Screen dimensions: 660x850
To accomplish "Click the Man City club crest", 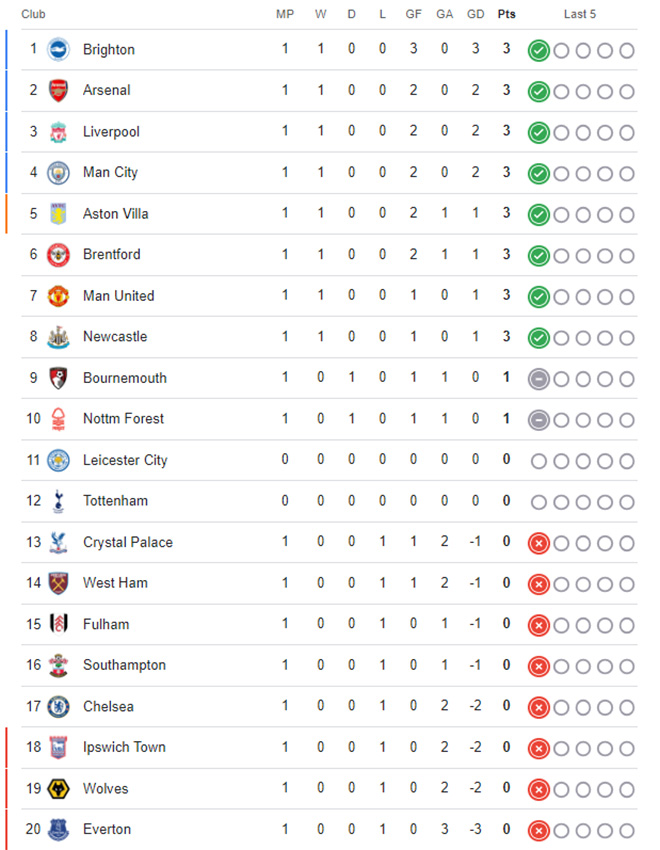I will 58,173.
